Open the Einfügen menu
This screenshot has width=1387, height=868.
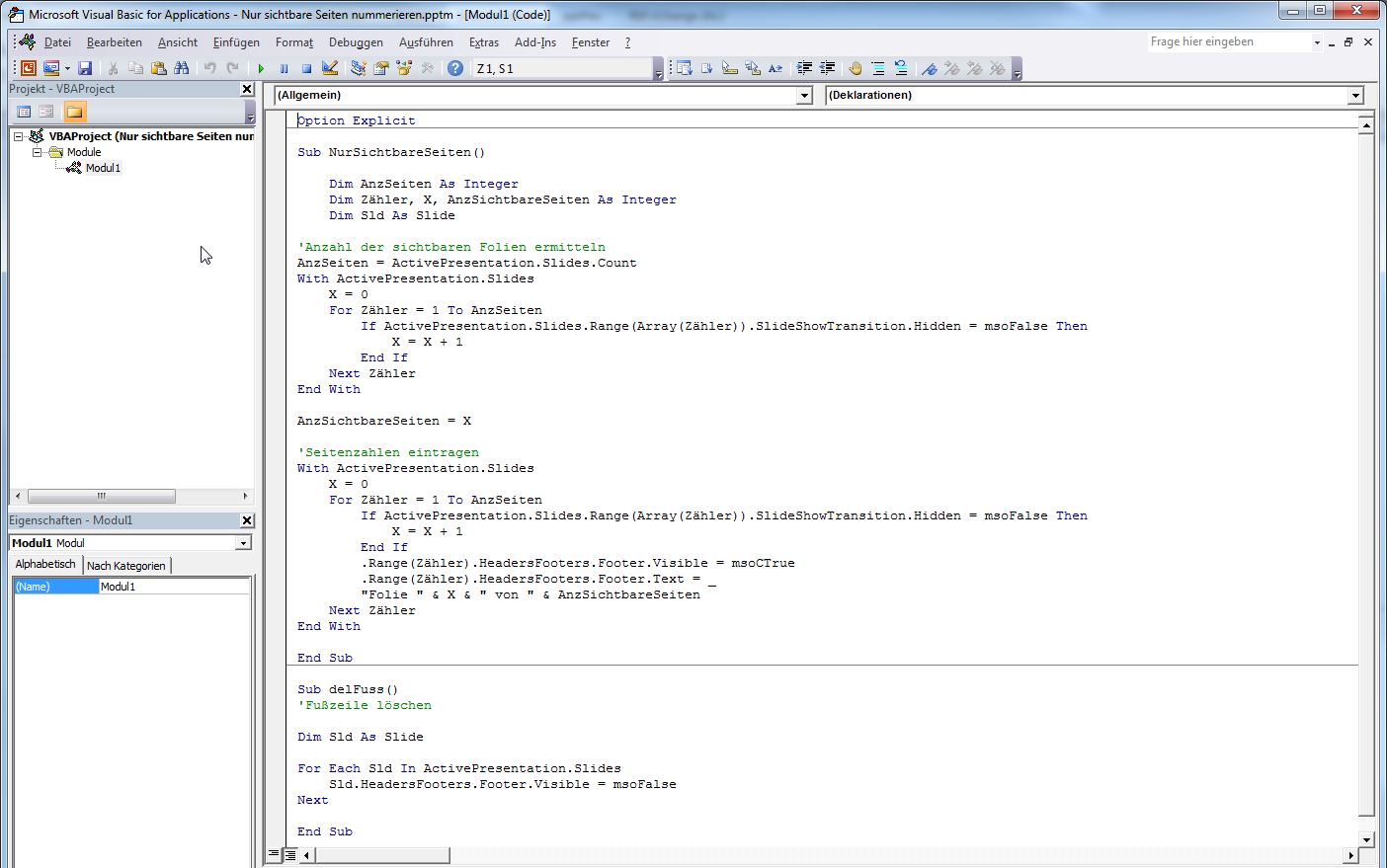pyautogui.click(x=236, y=42)
